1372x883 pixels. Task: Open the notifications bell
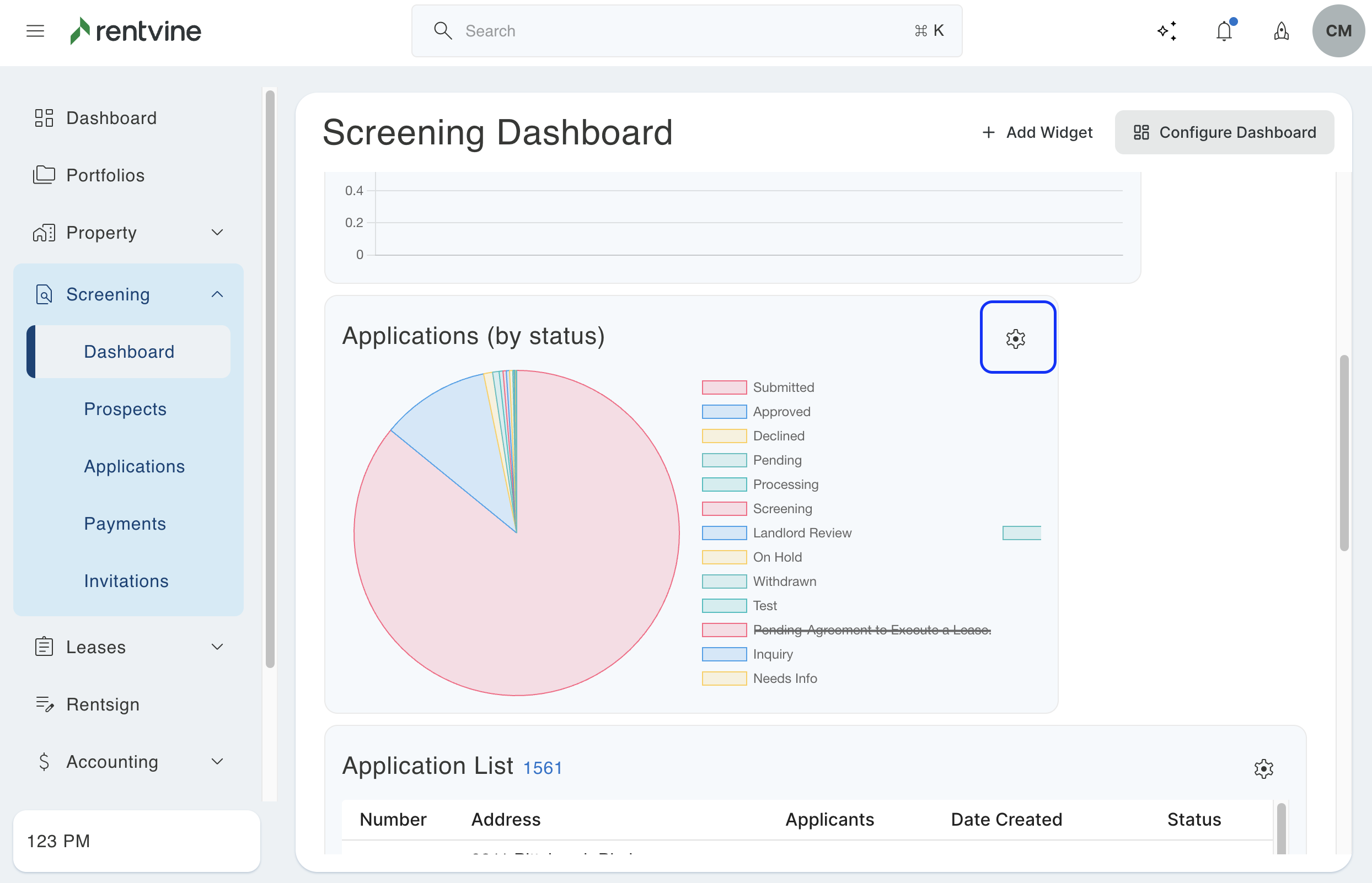tap(1224, 31)
